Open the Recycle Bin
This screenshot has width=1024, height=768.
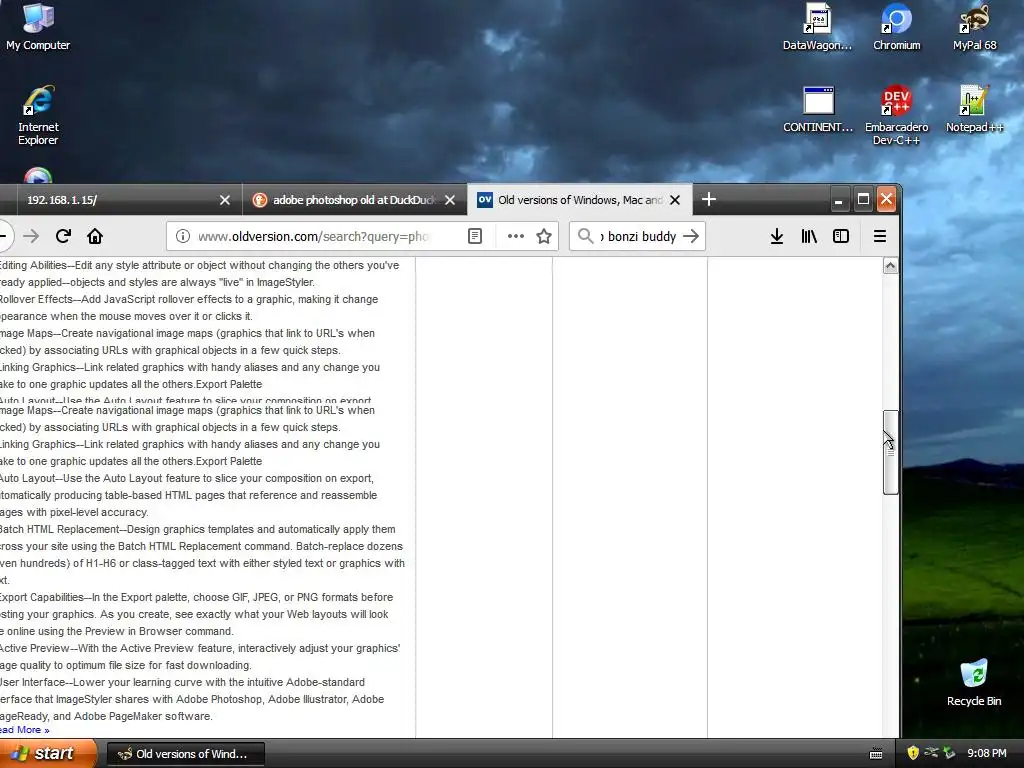974,683
